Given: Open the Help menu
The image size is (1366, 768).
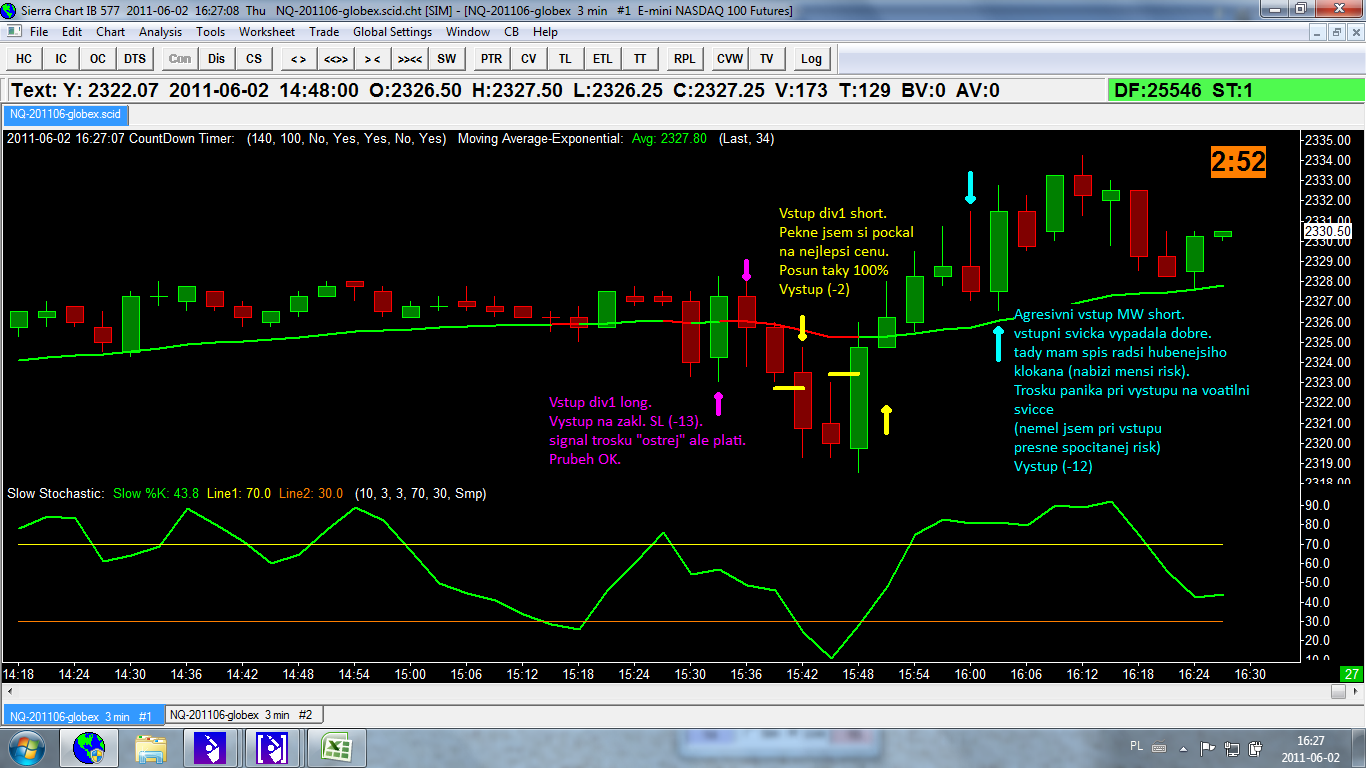Looking at the screenshot, I should [x=545, y=32].
